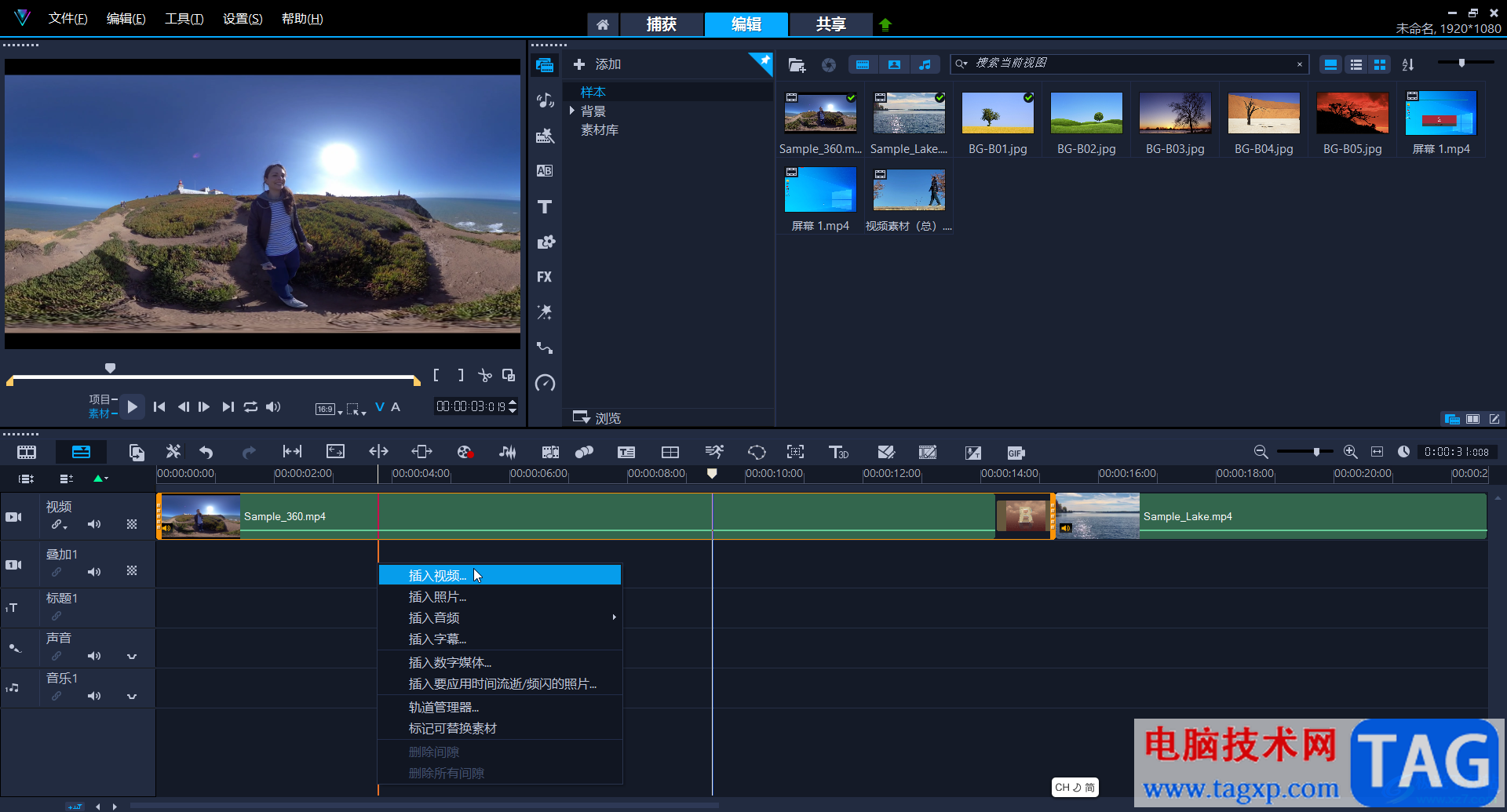Toggle repeat playback loop

[250, 406]
